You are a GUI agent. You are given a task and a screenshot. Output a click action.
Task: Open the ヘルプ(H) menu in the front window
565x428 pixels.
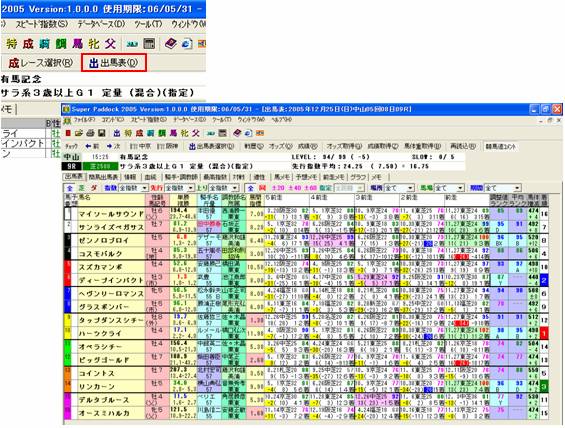coord(281,120)
